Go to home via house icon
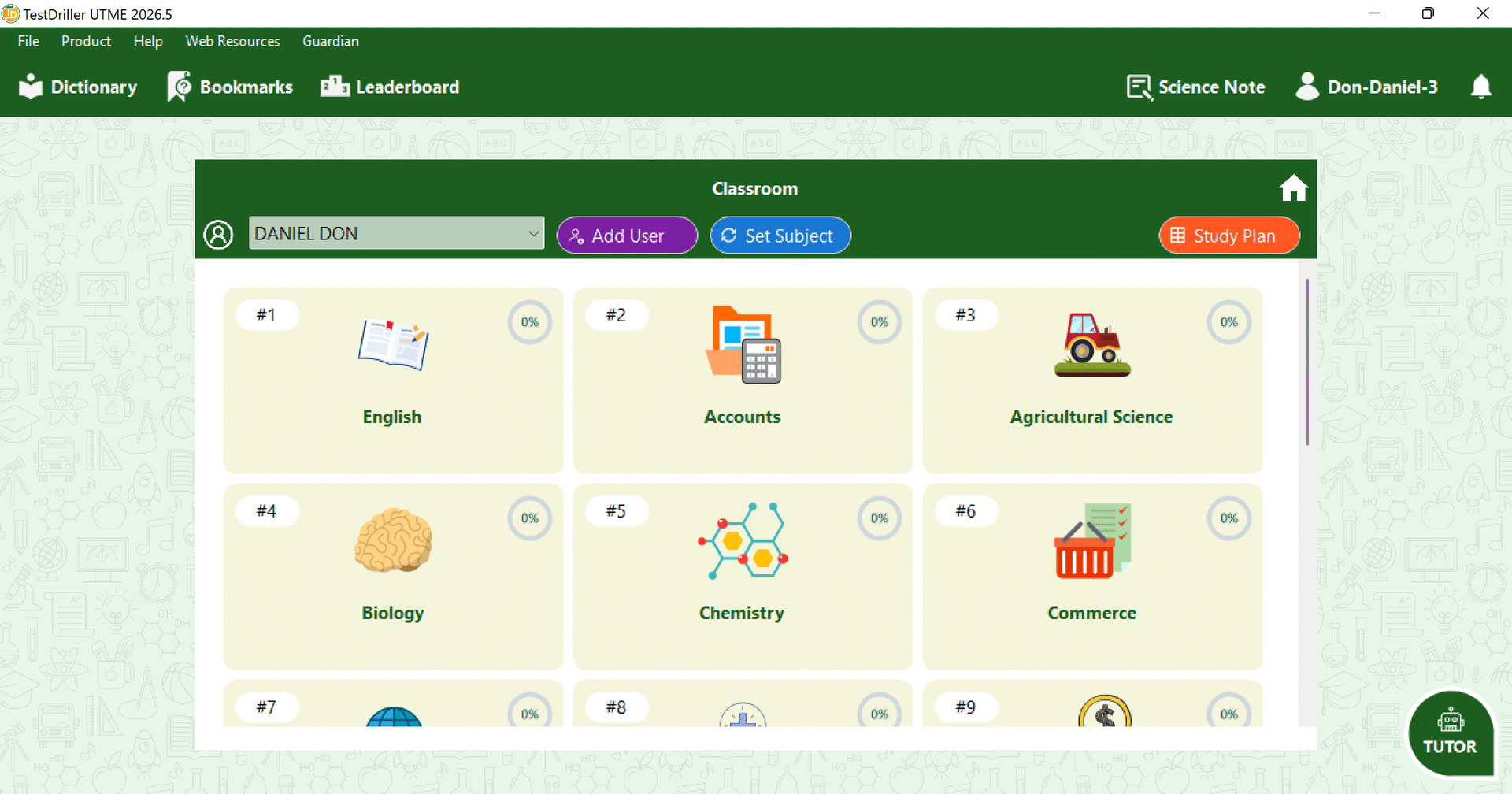Viewport: 1512px width, 794px height. click(x=1293, y=188)
